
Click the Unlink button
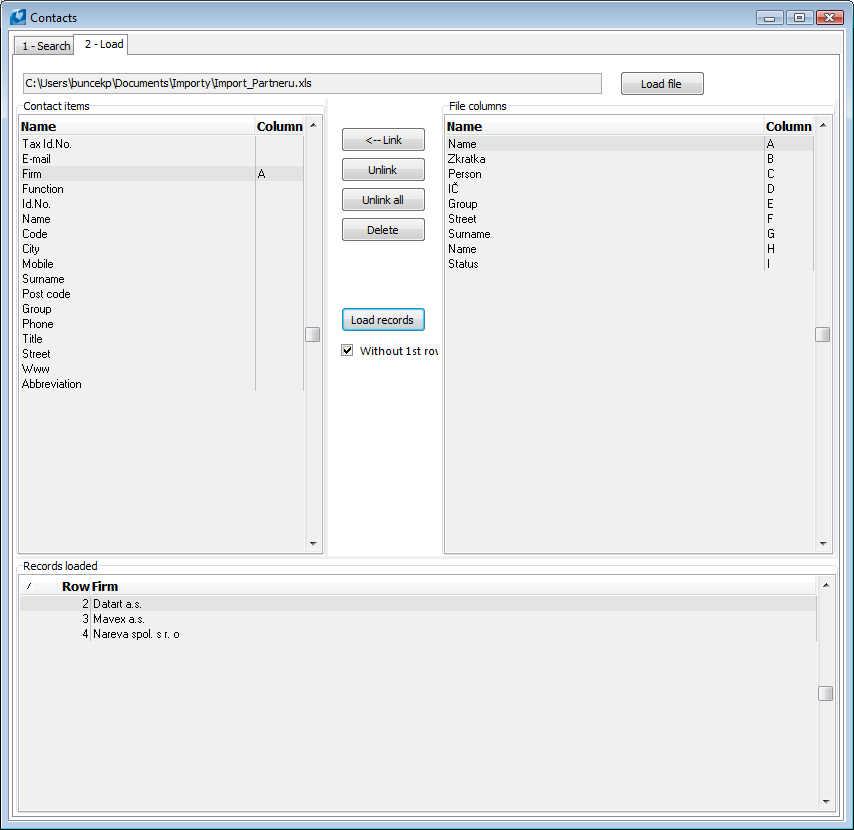coord(383,170)
